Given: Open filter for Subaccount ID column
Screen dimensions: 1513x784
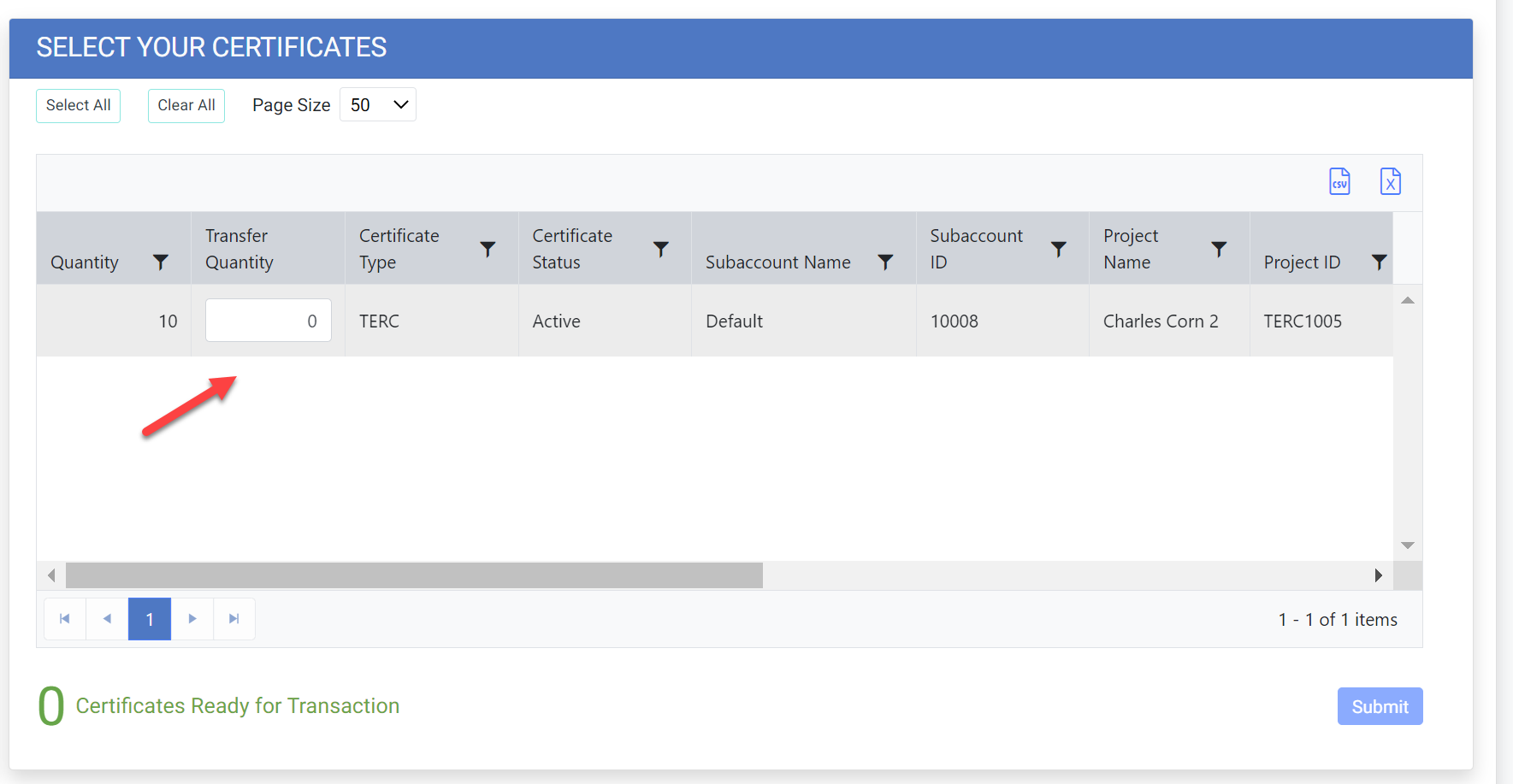Looking at the screenshot, I should pyautogui.click(x=1058, y=249).
